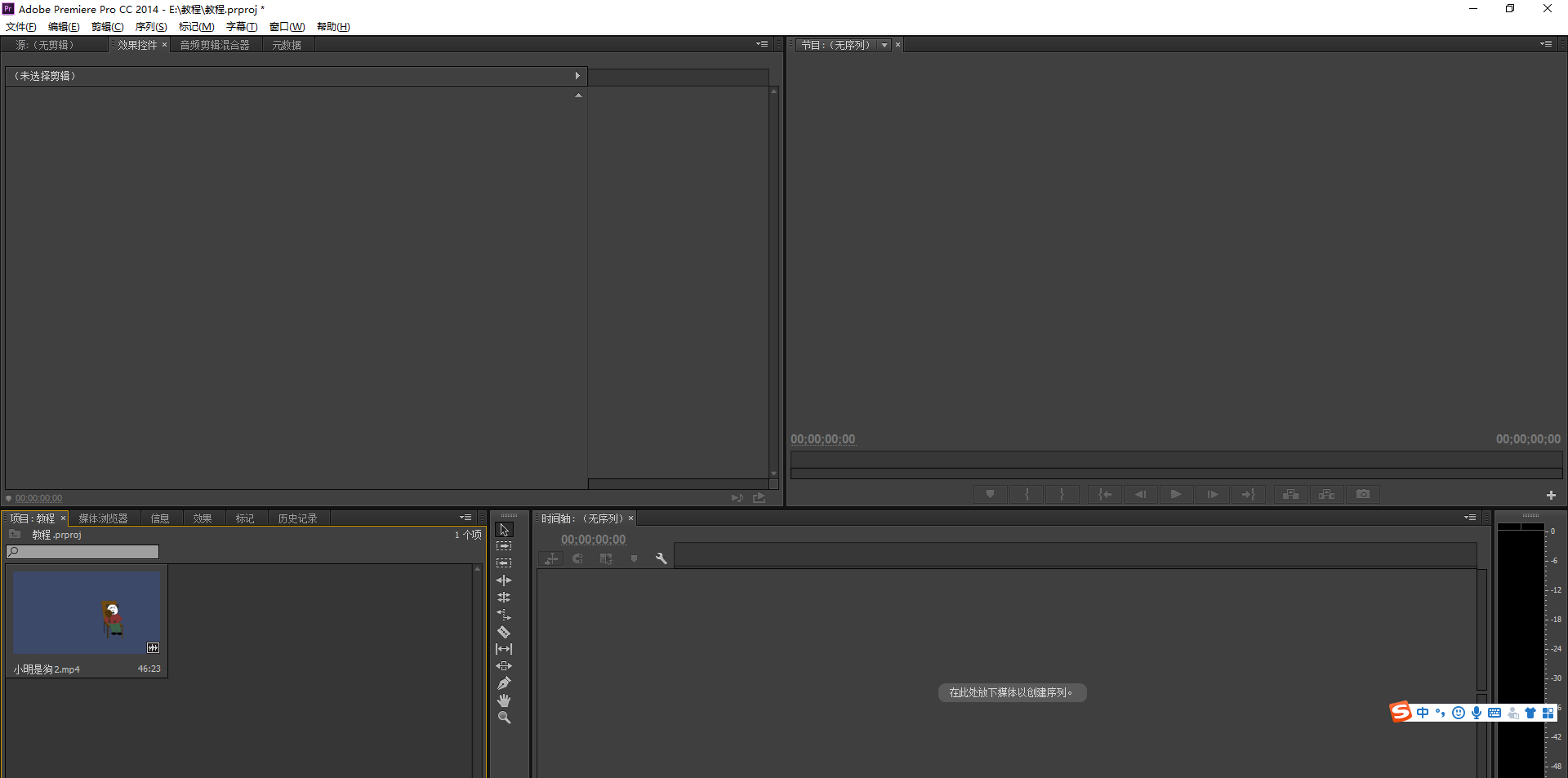Click Step Back one frame button
This screenshot has height=778, width=1568.
1141,494
